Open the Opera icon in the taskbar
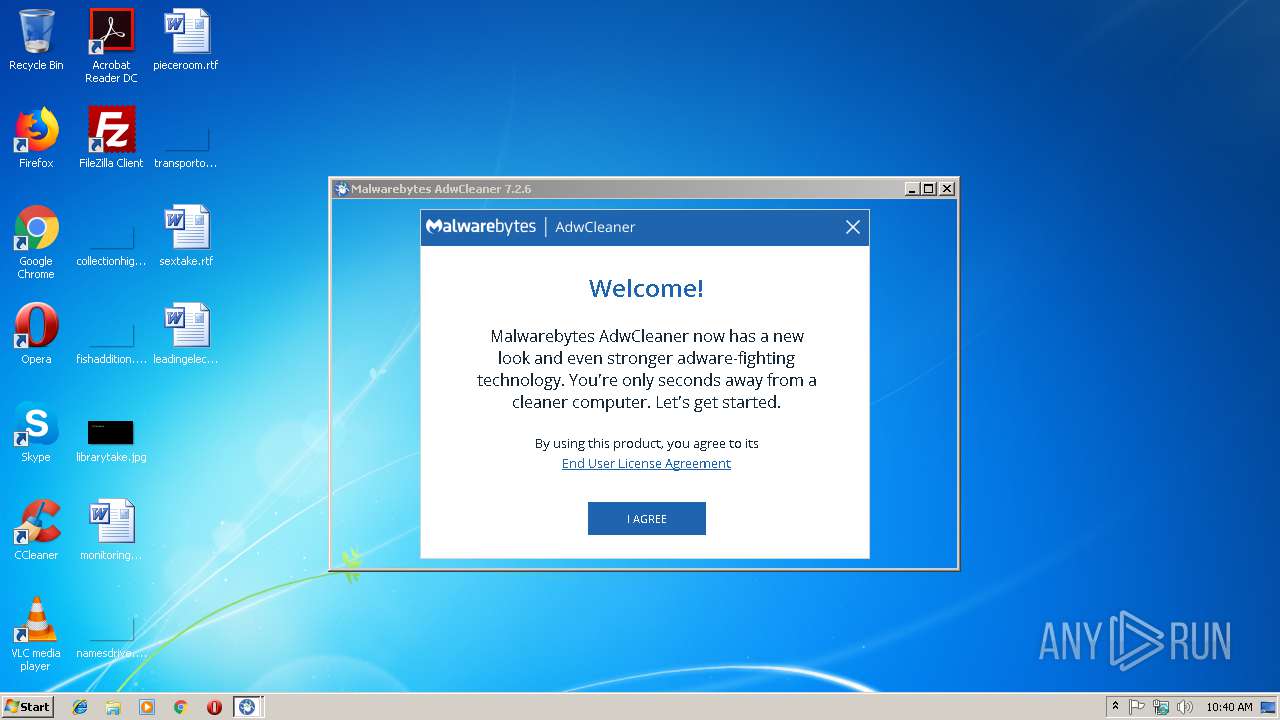 (x=214, y=706)
